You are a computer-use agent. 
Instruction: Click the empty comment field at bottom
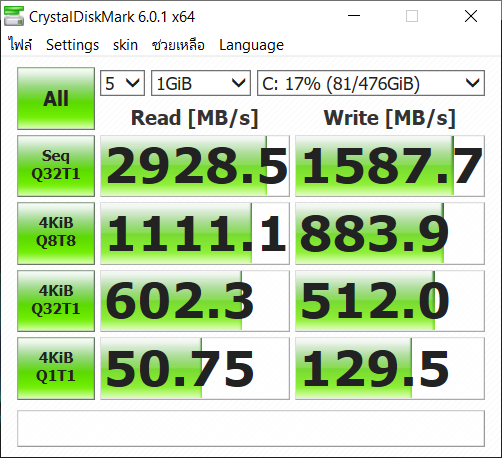[251, 428]
